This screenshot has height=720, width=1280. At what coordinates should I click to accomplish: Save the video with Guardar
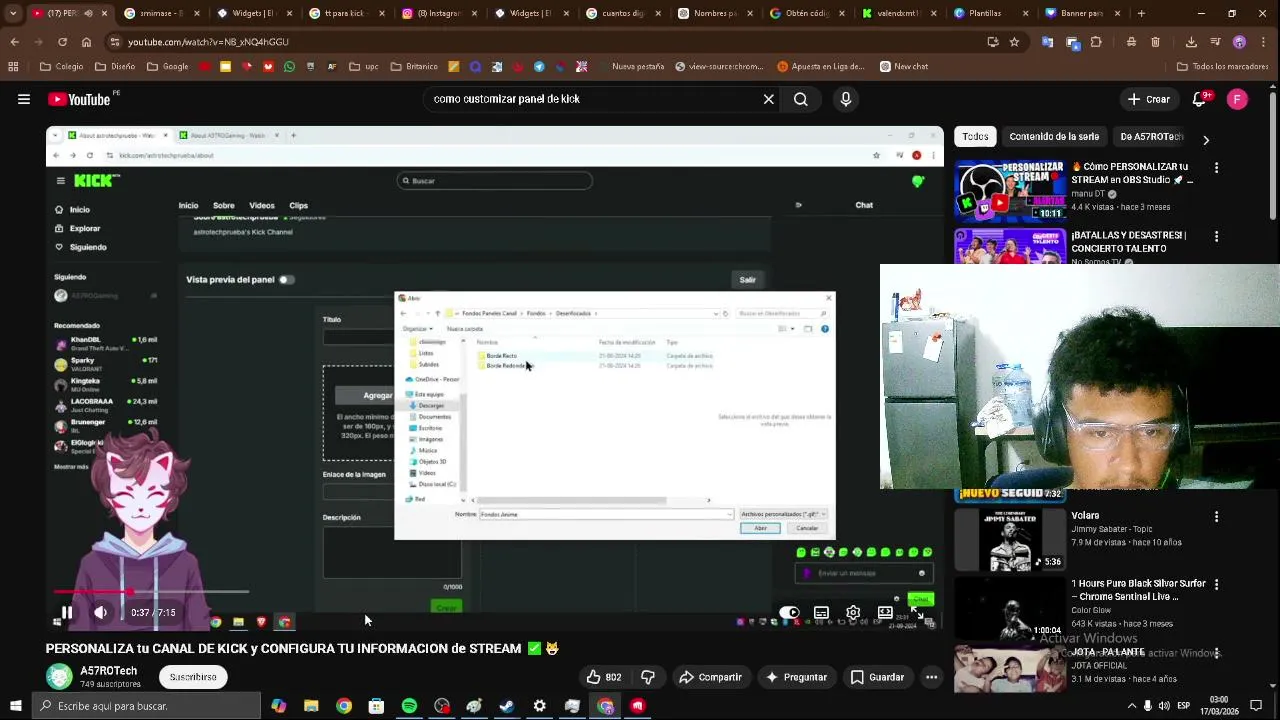877,677
